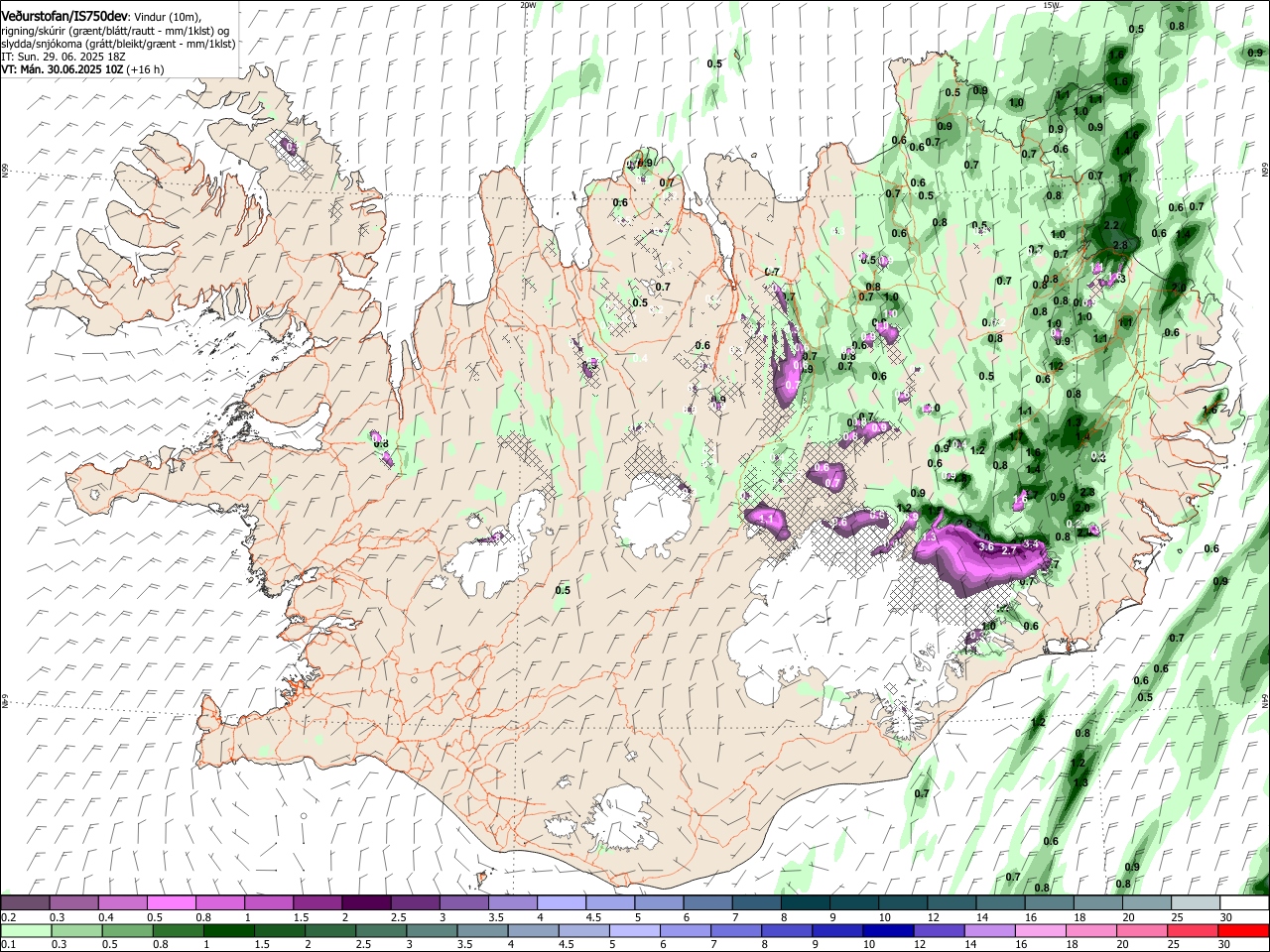Select upper-row swatch starting at label 1.5
The width and height of the screenshot is (1270, 952).
pos(317,903)
